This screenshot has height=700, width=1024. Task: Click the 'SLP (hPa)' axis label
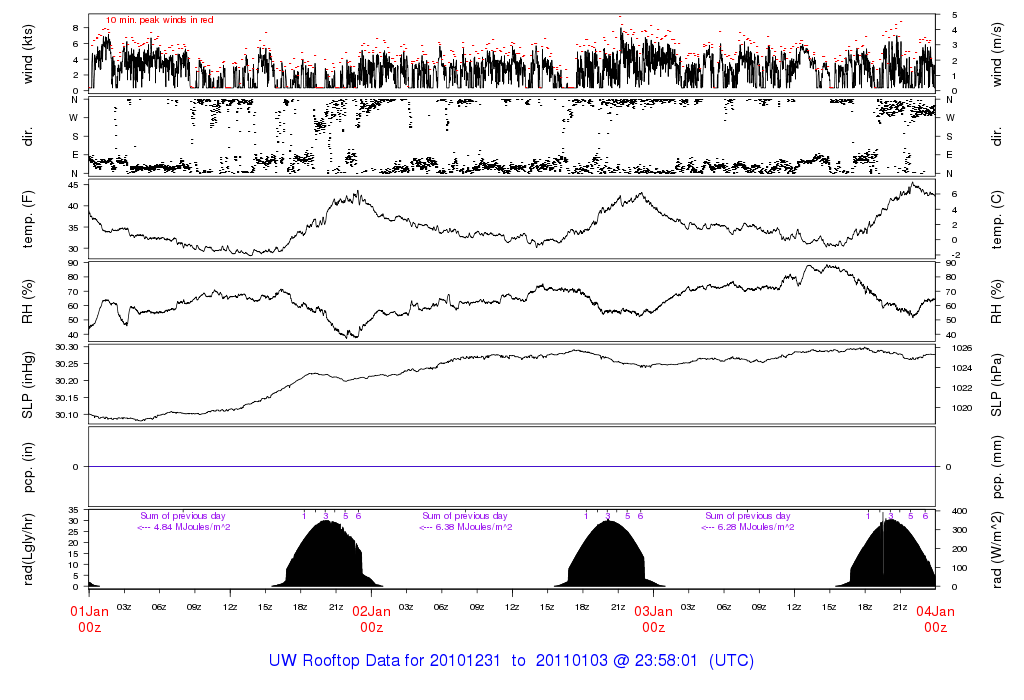coord(996,383)
